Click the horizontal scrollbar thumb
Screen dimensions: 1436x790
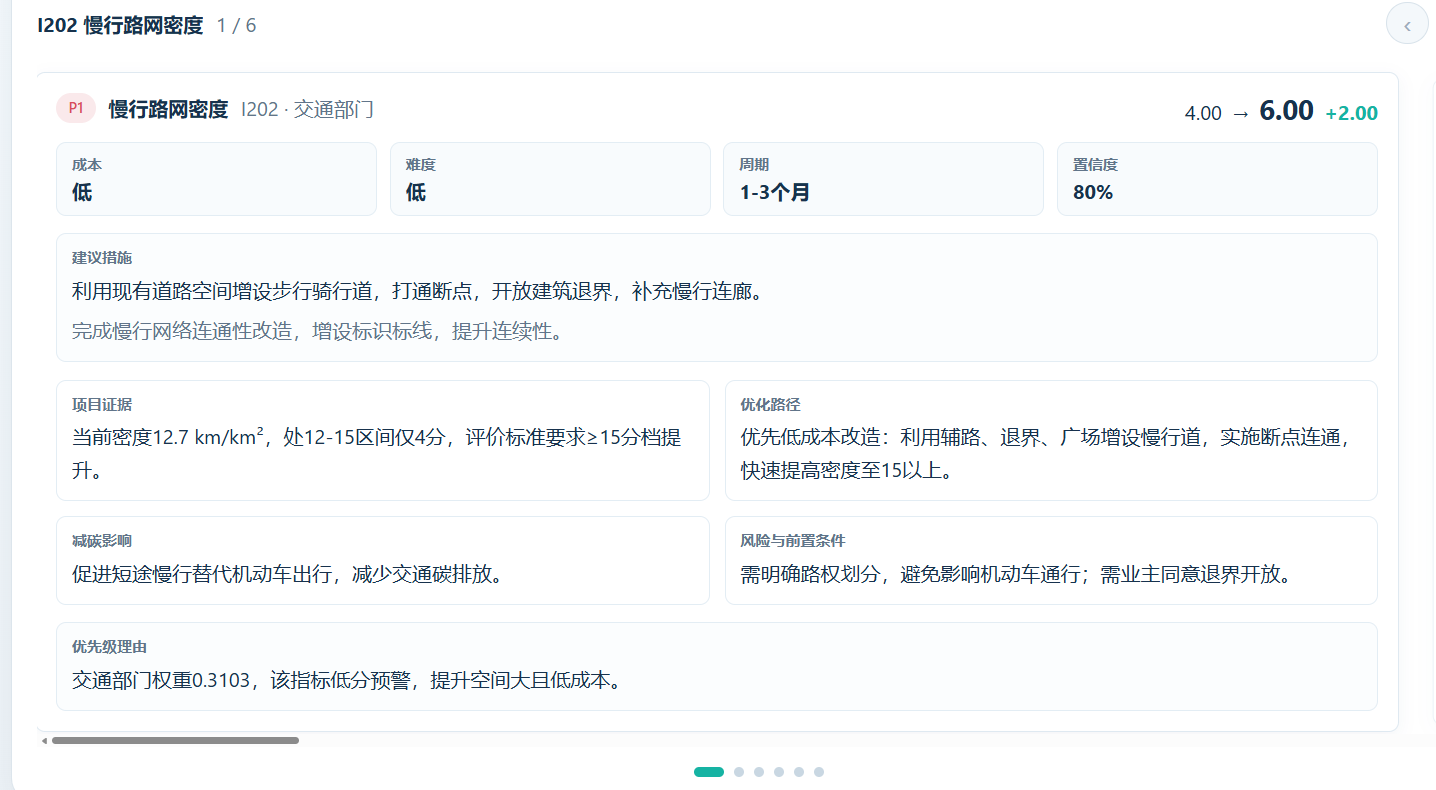point(175,741)
